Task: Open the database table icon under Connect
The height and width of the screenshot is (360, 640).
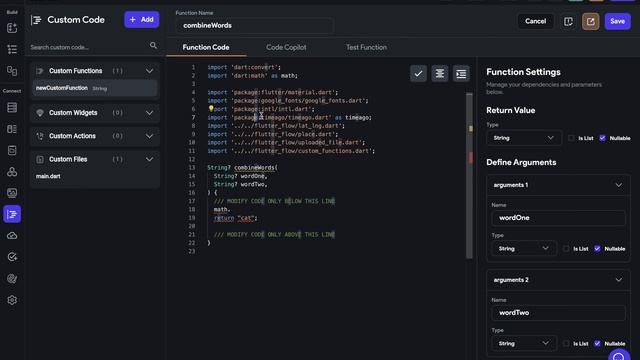Action: pyautogui.click(x=12, y=107)
